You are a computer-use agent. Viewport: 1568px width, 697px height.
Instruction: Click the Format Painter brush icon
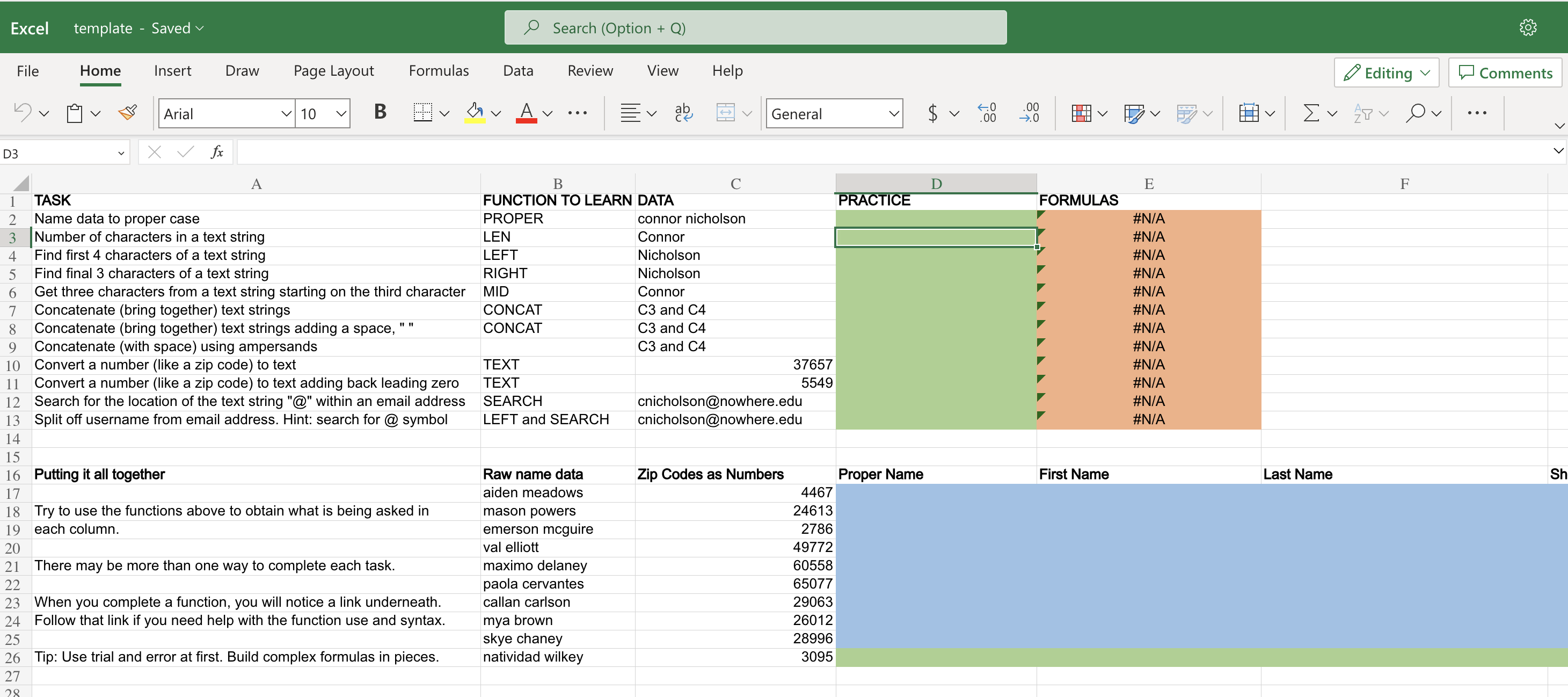(x=128, y=113)
